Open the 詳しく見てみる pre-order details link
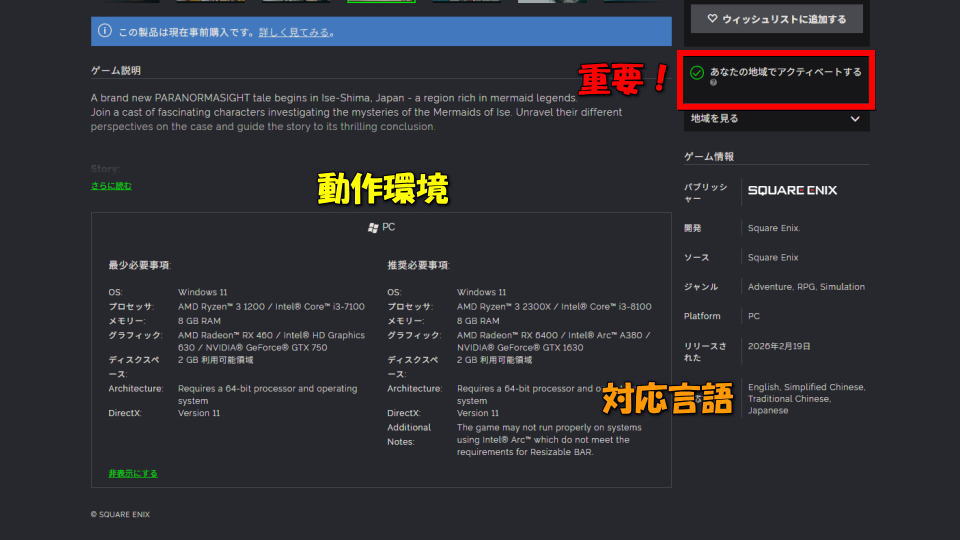The height and width of the screenshot is (540, 960). click(295, 32)
